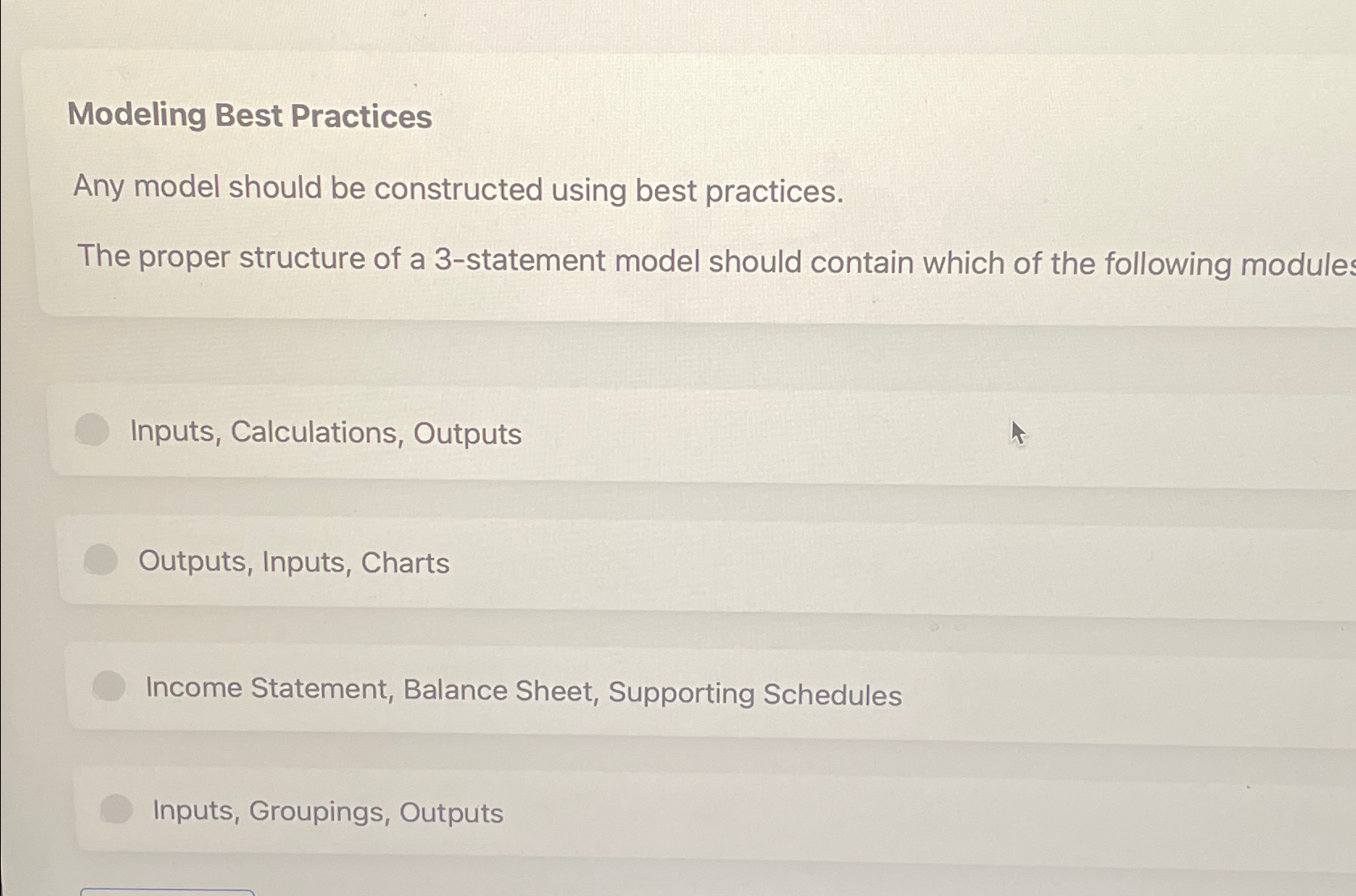The height and width of the screenshot is (896, 1356).
Task: Select "Income Statement, Balance Sheet, Supporting Schedules" option
Action: (x=110, y=687)
